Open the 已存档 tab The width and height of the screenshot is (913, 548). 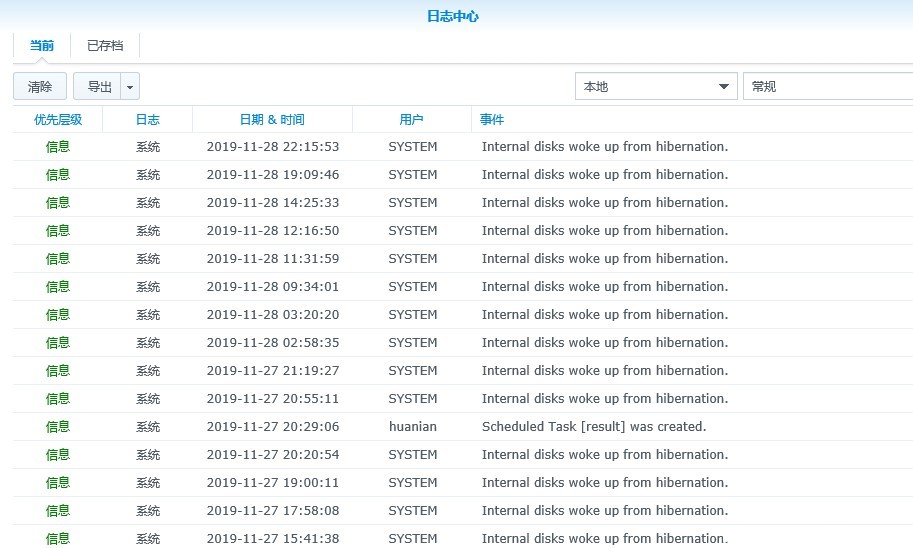pyautogui.click(x=105, y=46)
